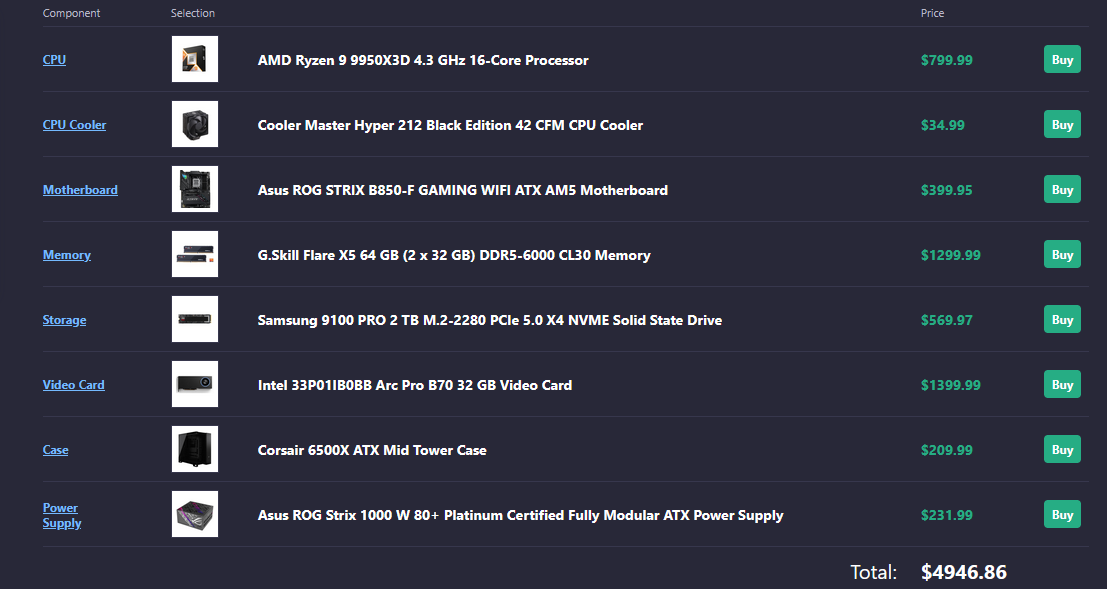Viewport: 1107px width, 589px height.
Task: Follow the CPU Cooler category link
Action: (x=74, y=125)
